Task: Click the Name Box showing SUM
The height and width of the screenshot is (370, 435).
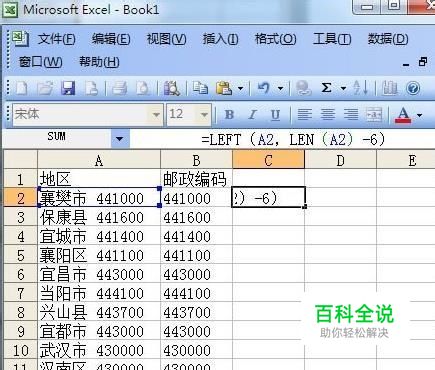Action: [x=56, y=137]
